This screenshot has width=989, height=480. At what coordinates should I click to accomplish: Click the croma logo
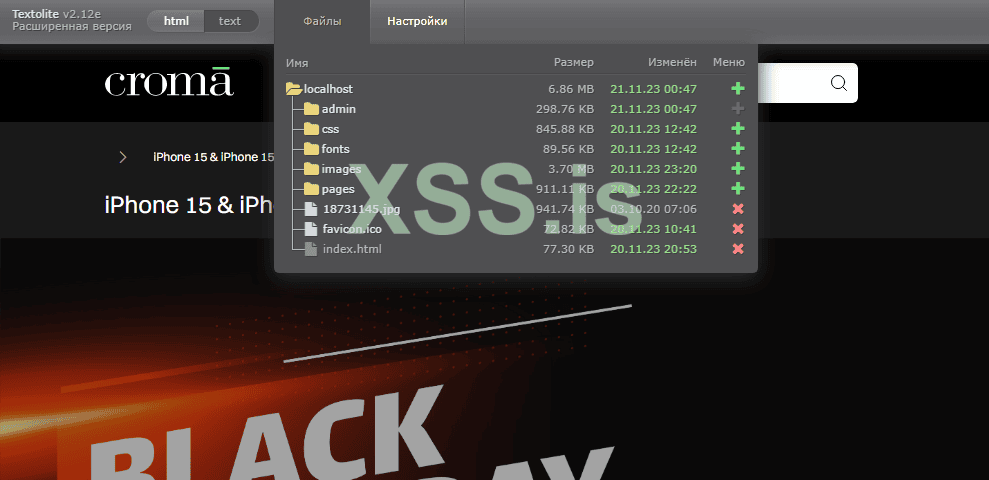169,81
